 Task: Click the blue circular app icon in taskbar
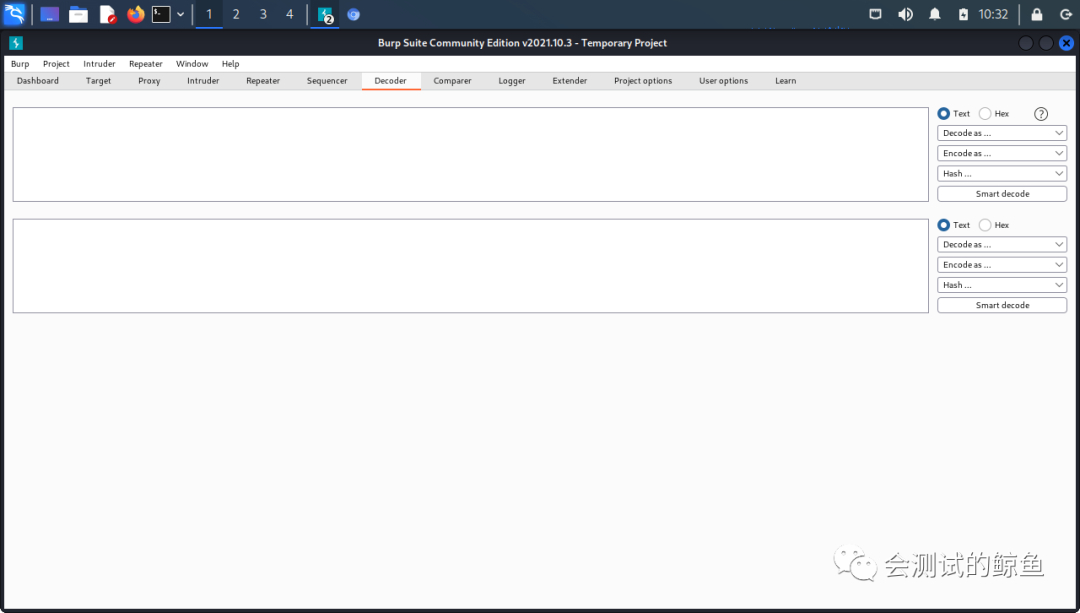(x=353, y=14)
